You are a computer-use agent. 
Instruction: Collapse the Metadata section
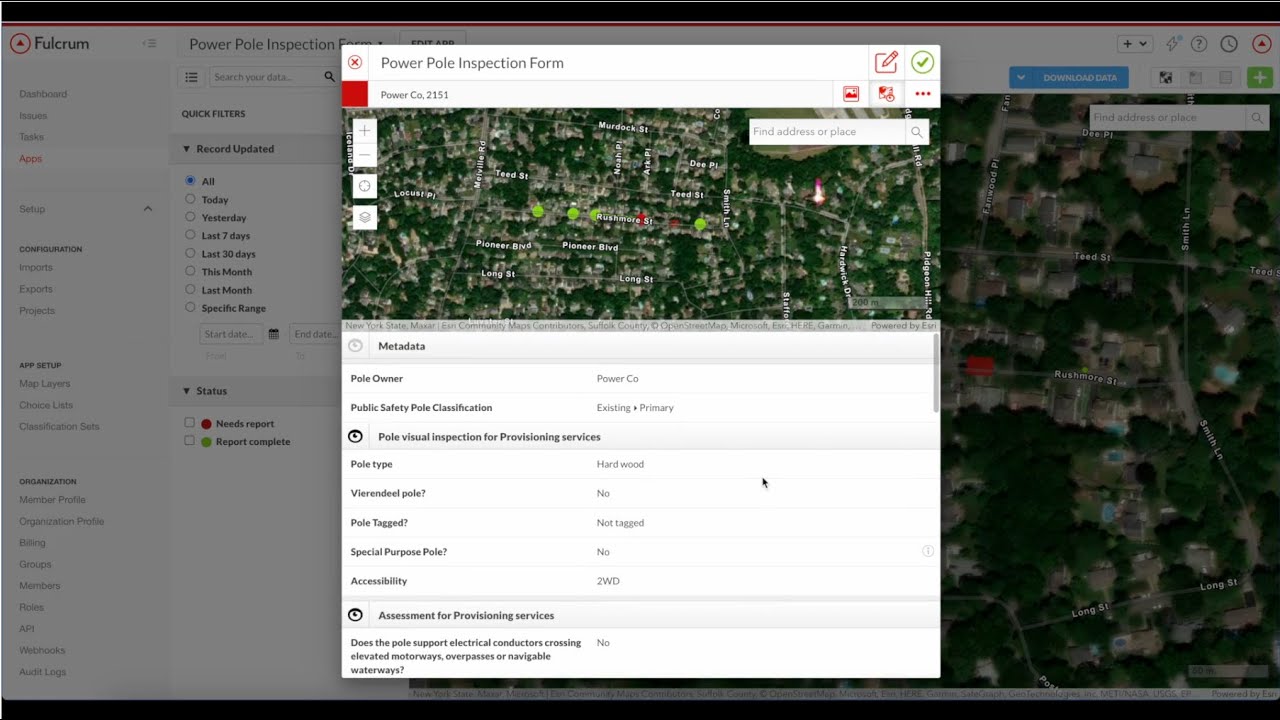click(x=355, y=346)
